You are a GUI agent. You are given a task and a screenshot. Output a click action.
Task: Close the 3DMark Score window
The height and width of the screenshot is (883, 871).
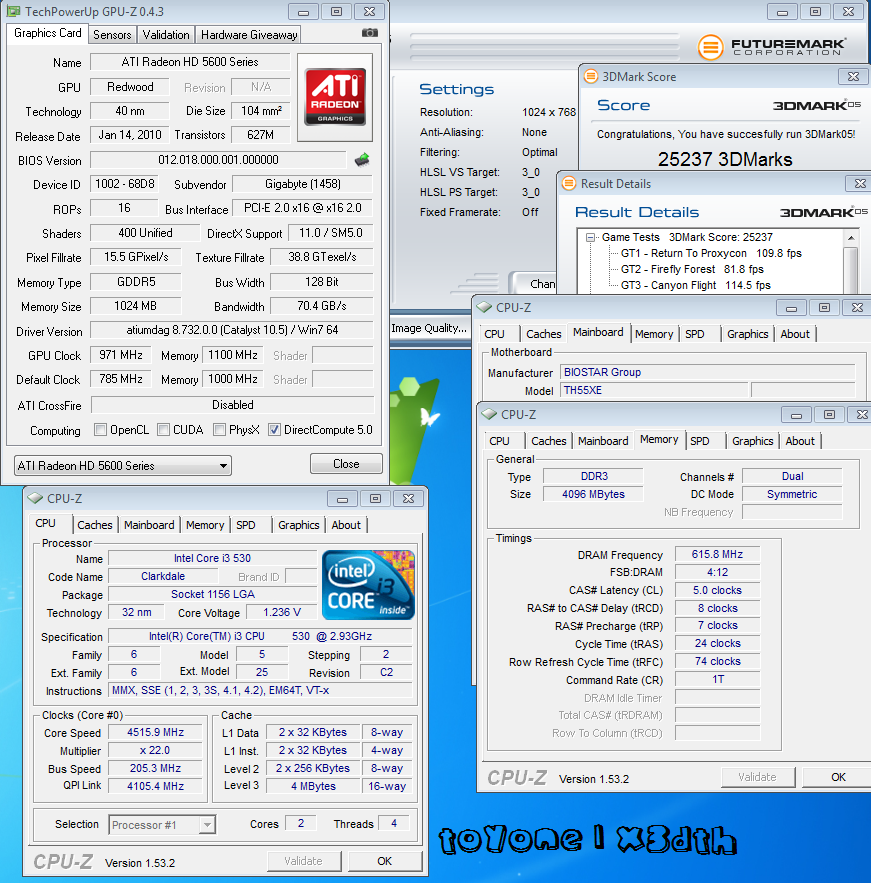(x=853, y=77)
